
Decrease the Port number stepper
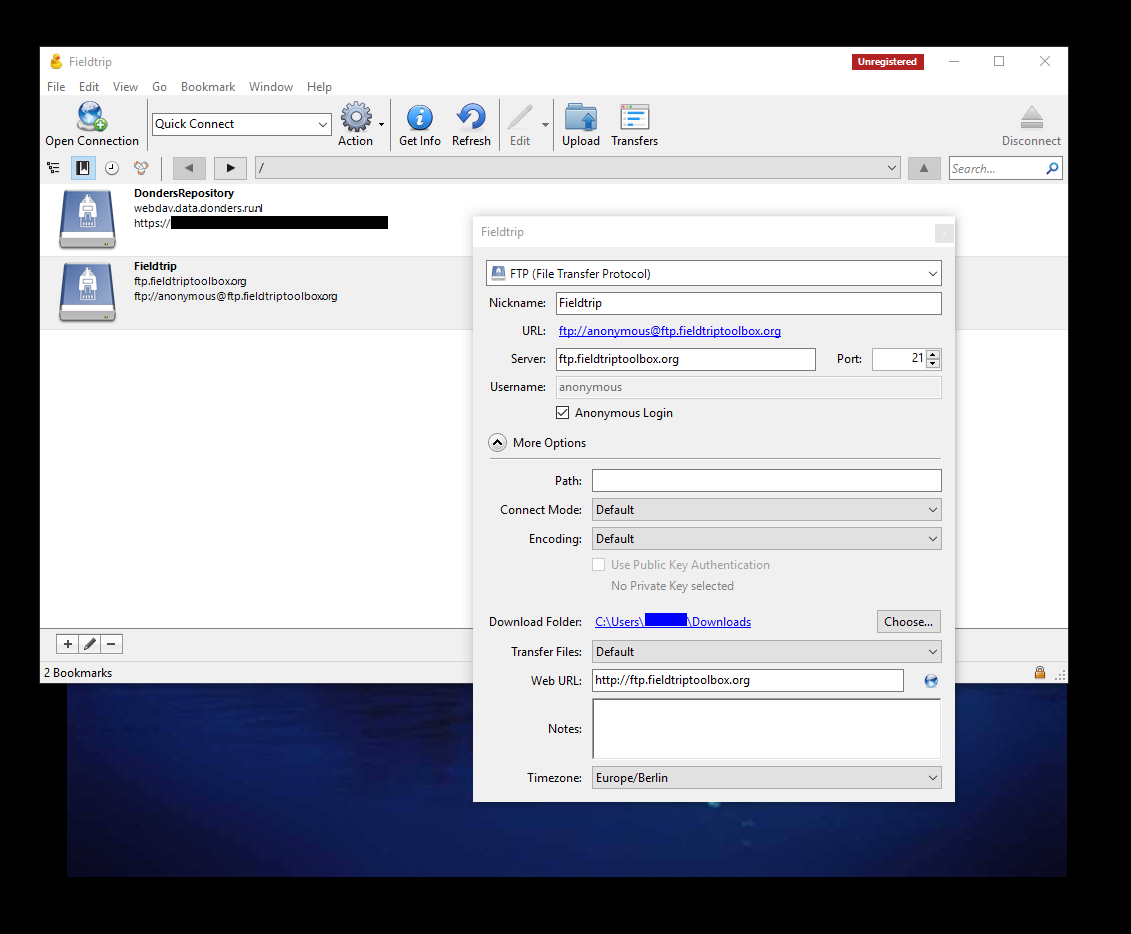pyautogui.click(x=933, y=364)
